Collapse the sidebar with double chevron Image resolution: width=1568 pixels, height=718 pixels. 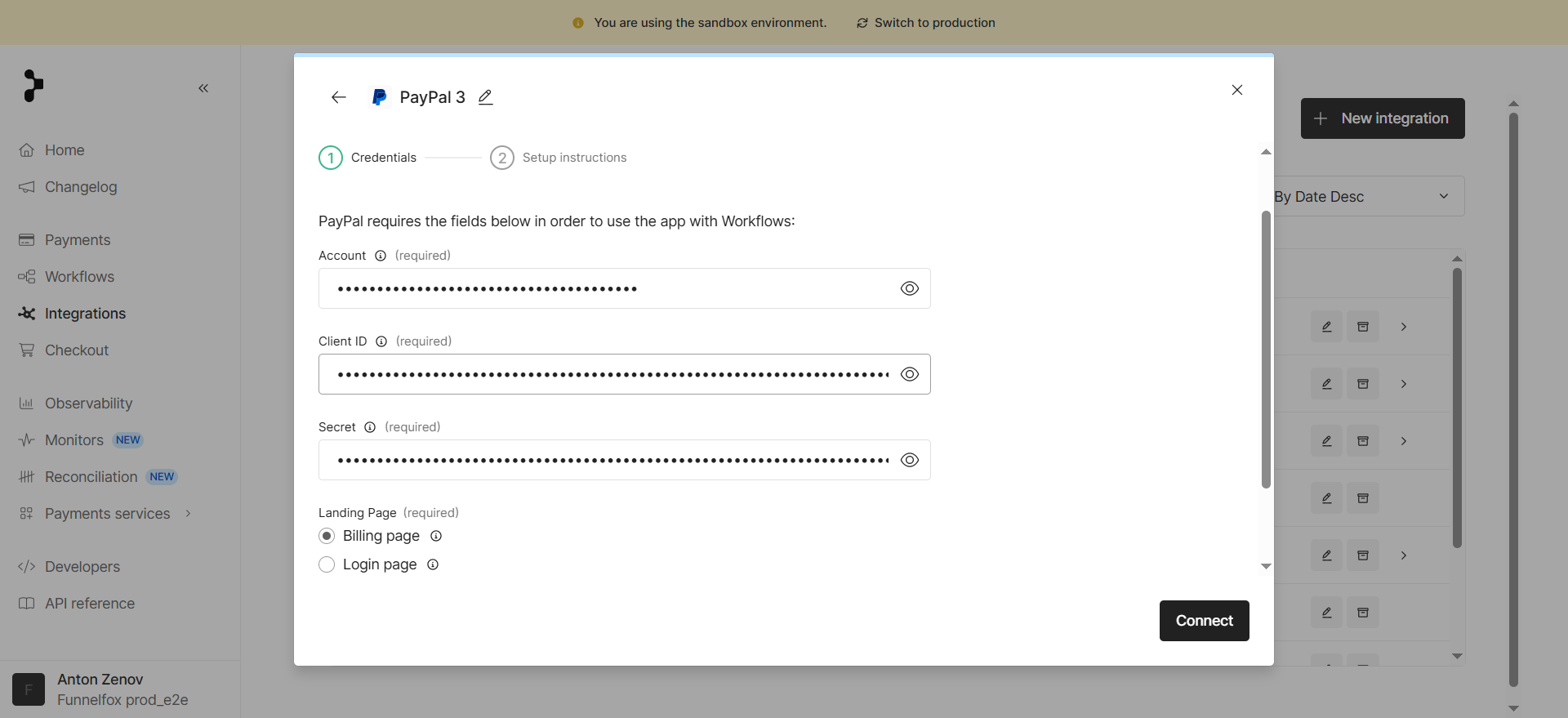203,88
